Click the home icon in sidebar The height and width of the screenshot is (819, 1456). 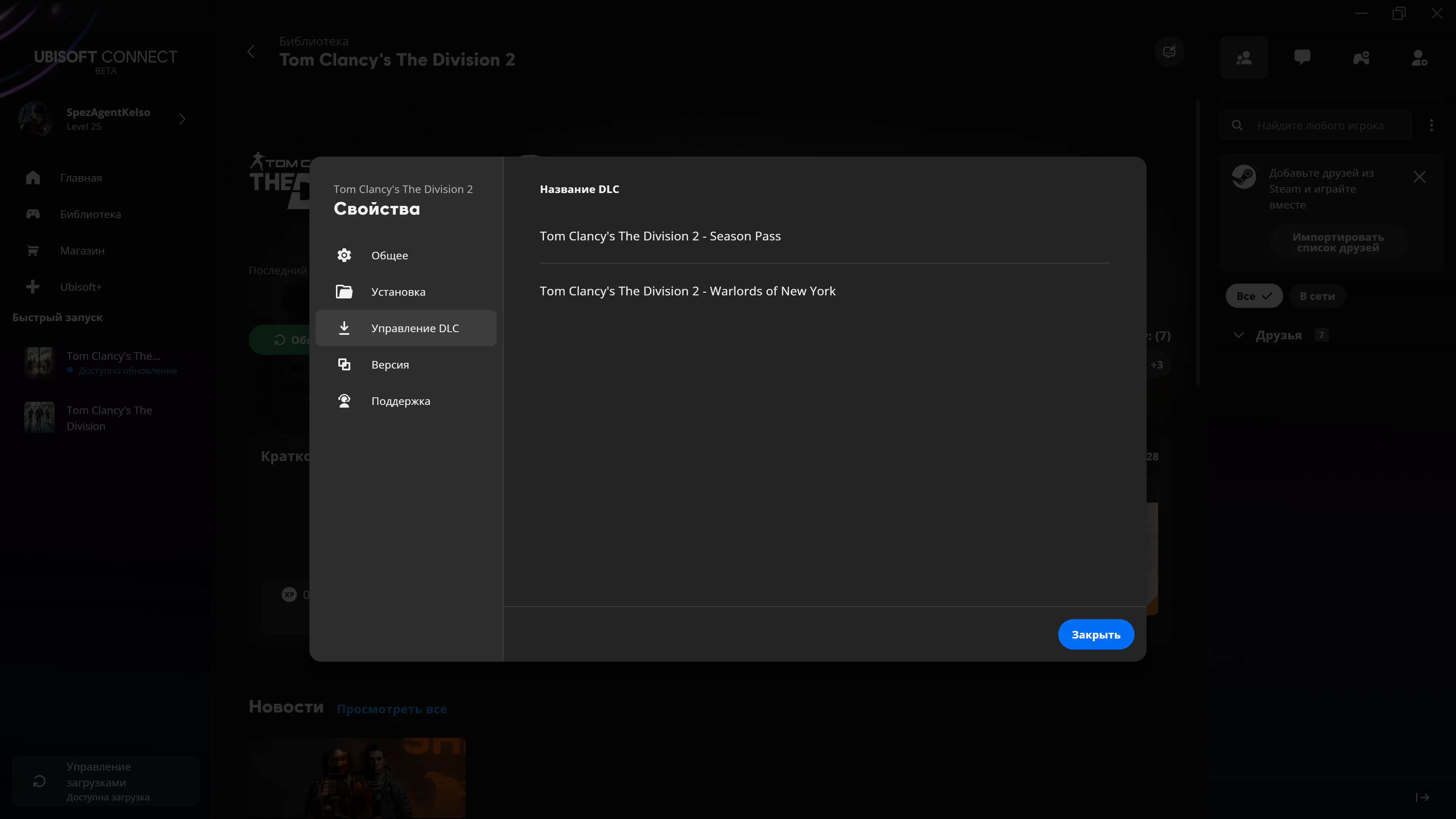coord(33,177)
